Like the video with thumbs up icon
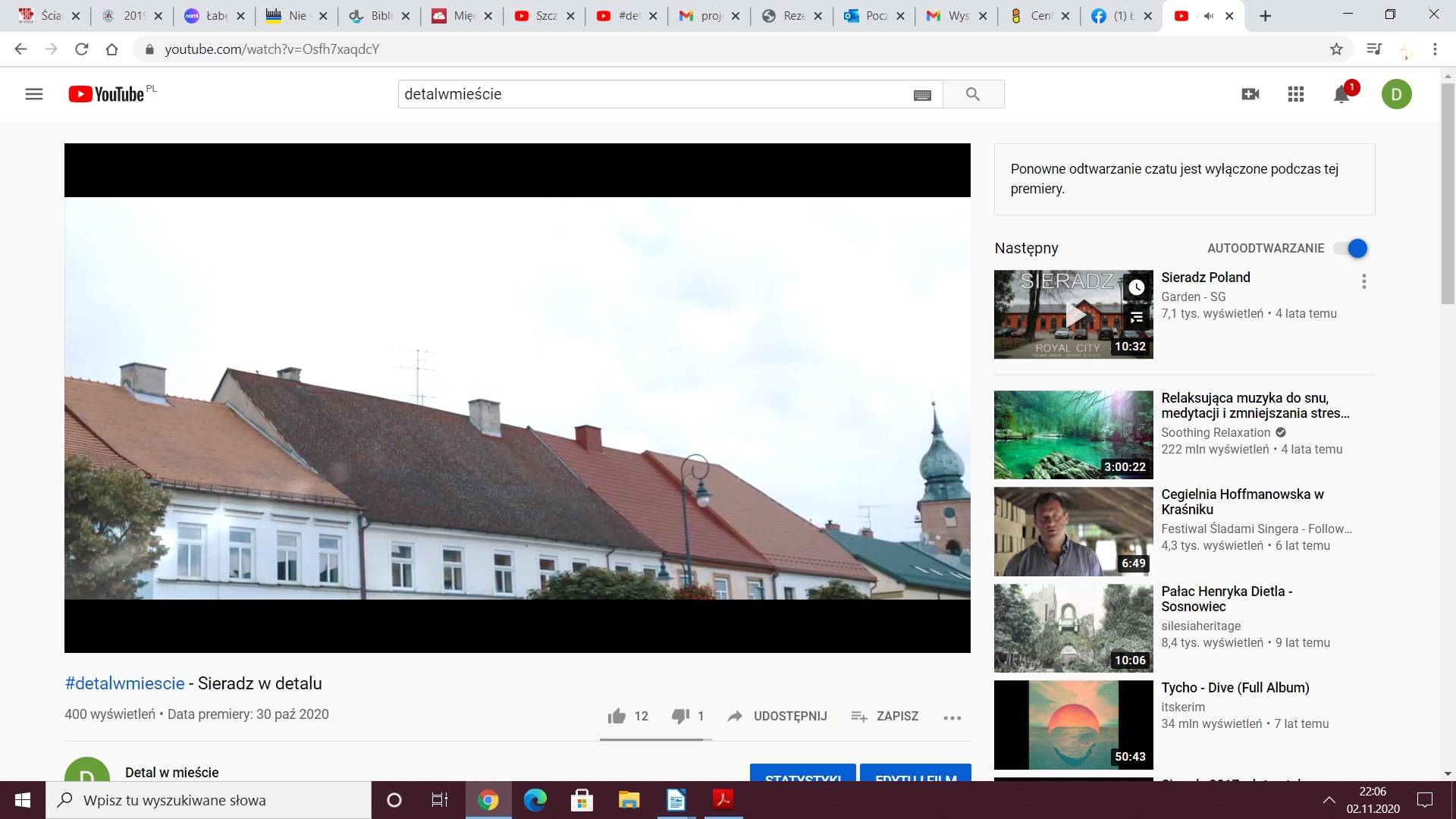The height and width of the screenshot is (819, 1456). coord(617,716)
